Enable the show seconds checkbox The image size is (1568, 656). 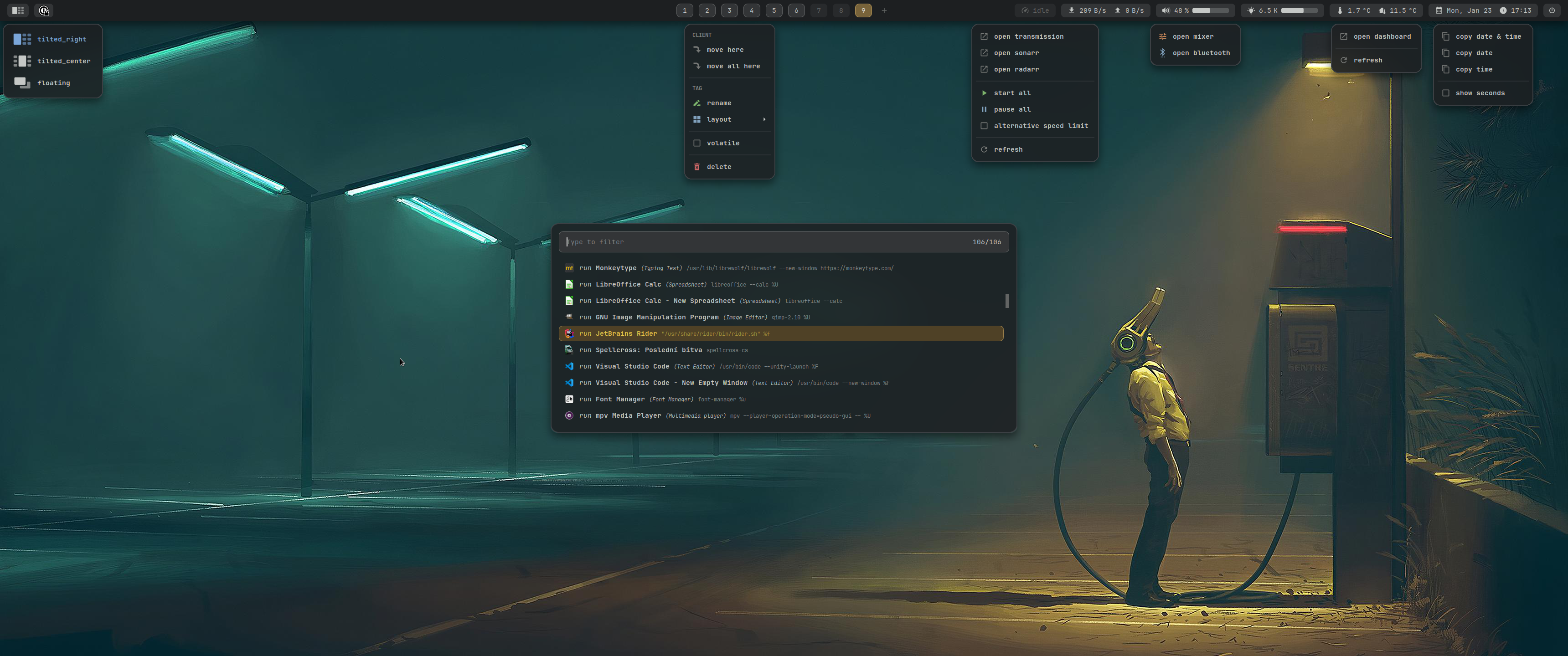[x=1446, y=93]
